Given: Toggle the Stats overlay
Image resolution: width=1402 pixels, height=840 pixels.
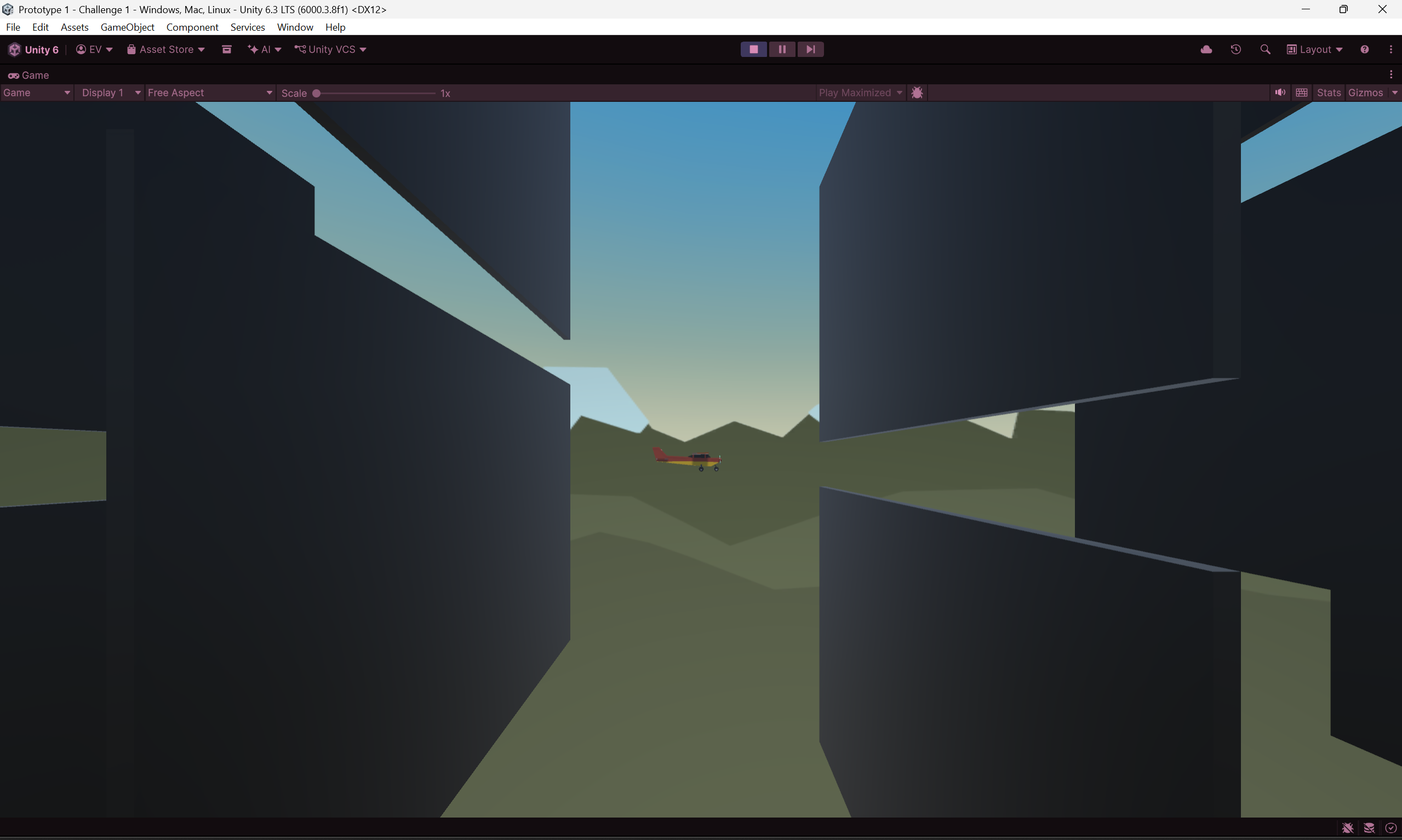Looking at the screenshot, I should pos(1329,93).
